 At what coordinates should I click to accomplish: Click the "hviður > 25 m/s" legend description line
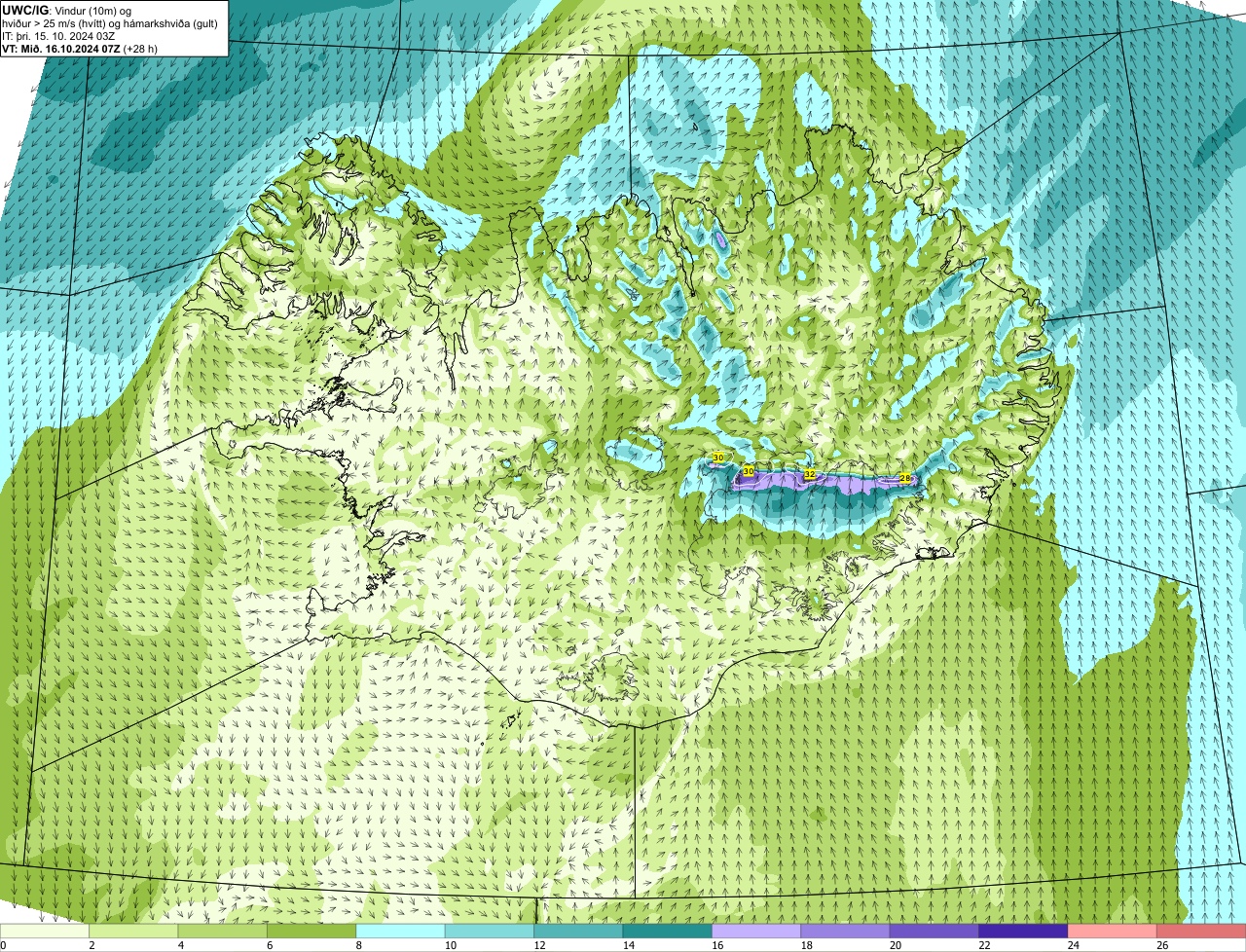tap(110, 23)
